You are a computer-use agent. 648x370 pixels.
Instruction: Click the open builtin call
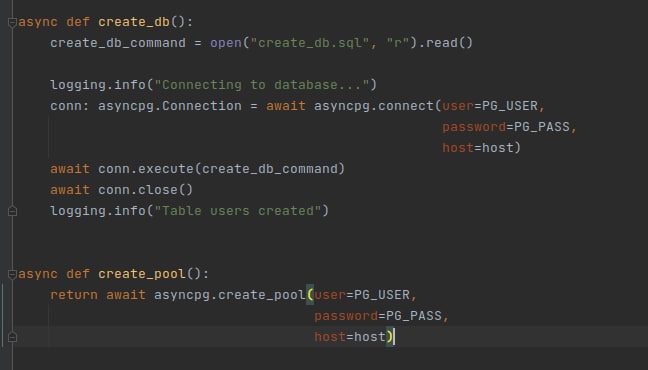[226, 43]
